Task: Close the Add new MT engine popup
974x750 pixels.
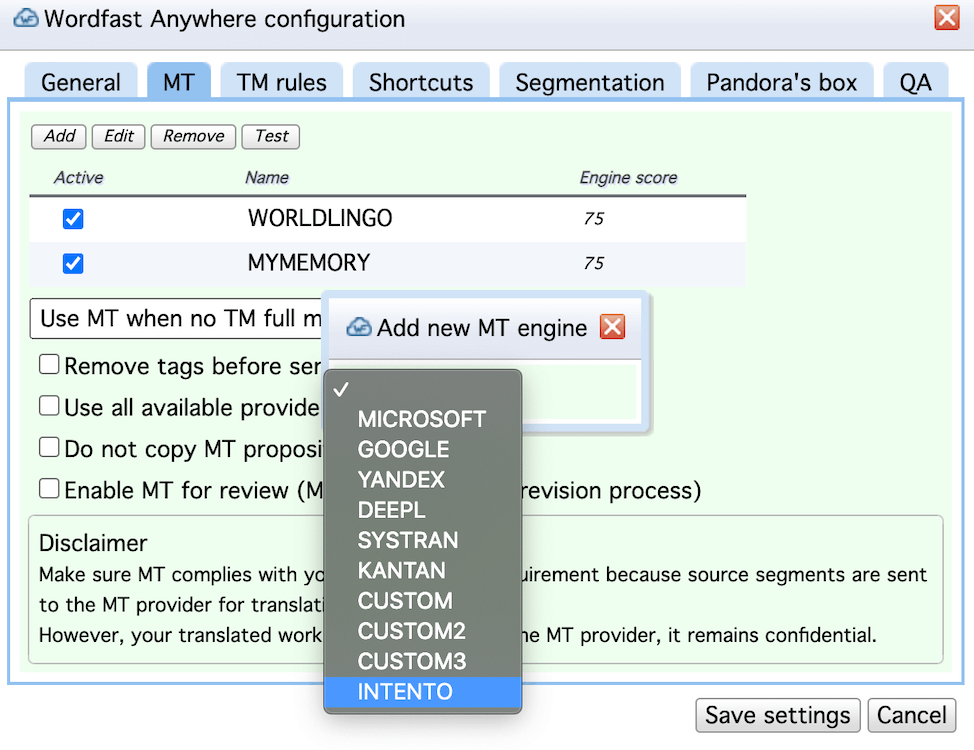Action: tap(612, 326)
